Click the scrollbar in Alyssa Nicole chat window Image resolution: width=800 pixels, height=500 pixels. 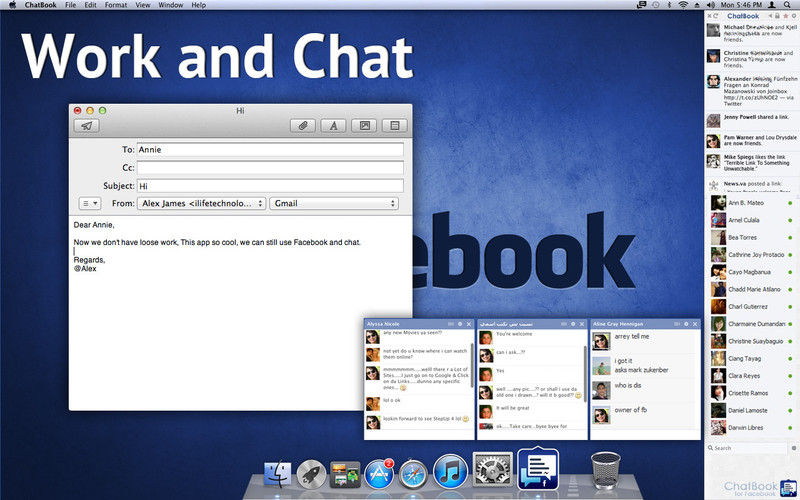(472, 366)
